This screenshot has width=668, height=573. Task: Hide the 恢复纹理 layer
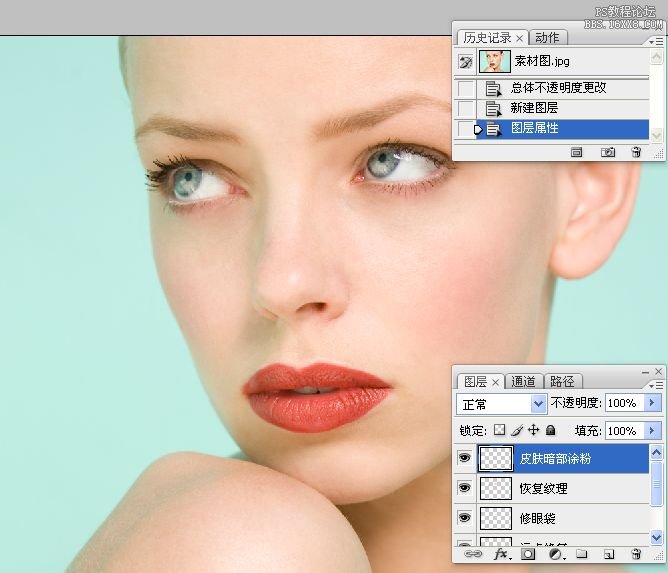click(464, 488)
